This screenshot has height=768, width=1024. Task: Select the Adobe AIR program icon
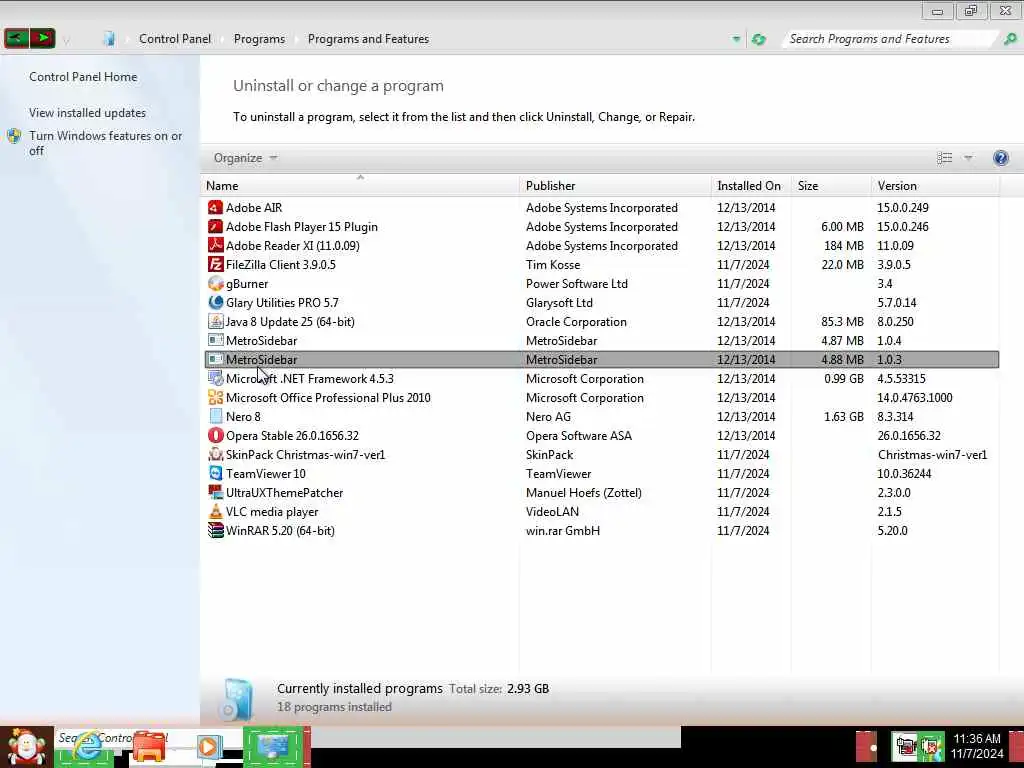click(216, 208)
